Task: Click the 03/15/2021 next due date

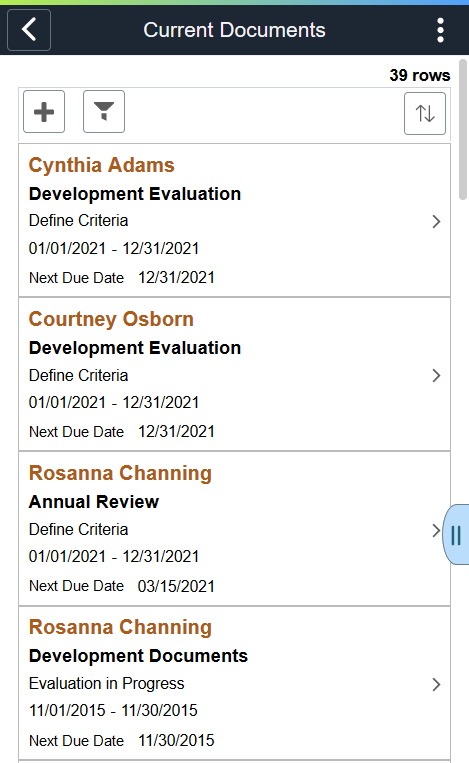Action: (176, 586)
